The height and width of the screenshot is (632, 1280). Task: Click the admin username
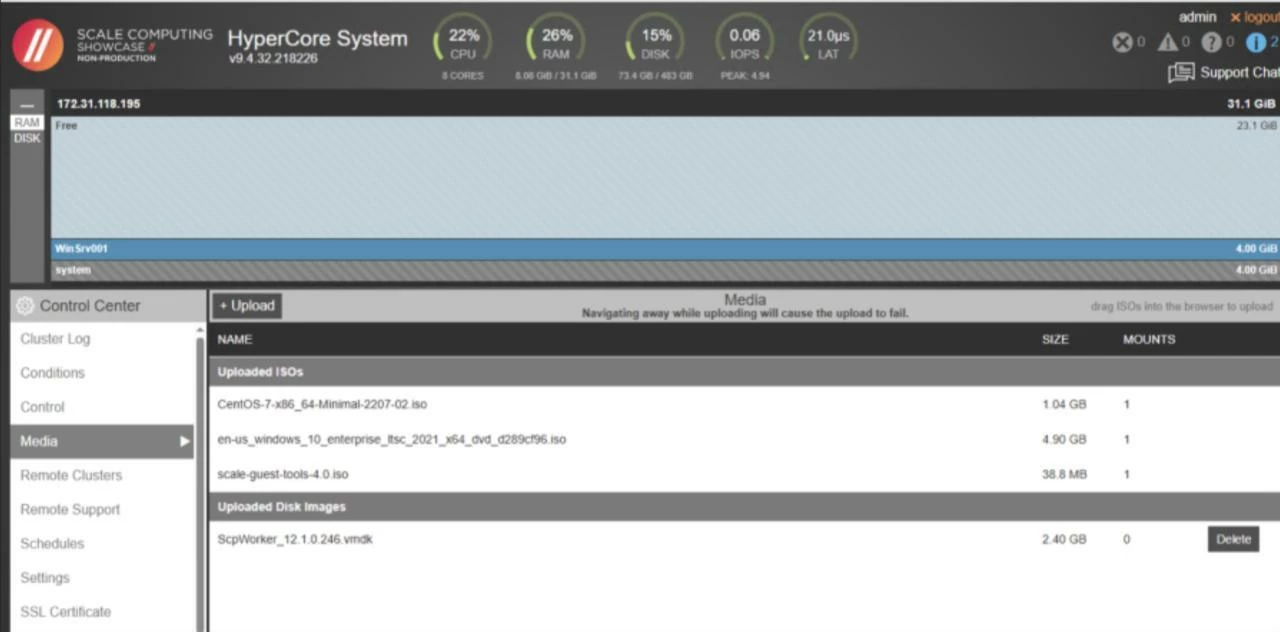[x=1197, y=17]
